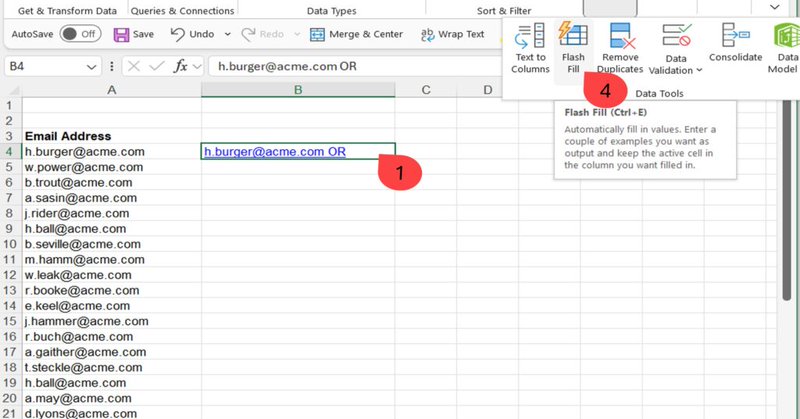This screenshot has height=419, width=800.
Task: Click the Email Address header cell
Action: 112,136
